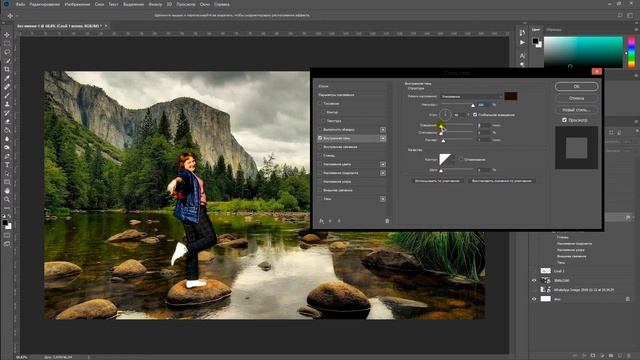The height and width of the screenshot is (360, 640).
Task: Enable the Глянец effect checkbox
Action: [x=320, y=156]
